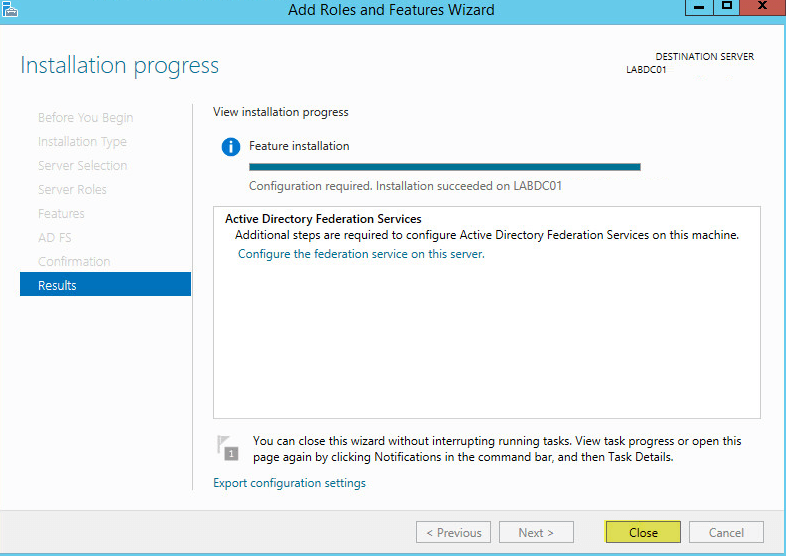Viewport: 786px width, 556px height.
Task: Click the Additional steps are required text
Action: tap(487, 235)
